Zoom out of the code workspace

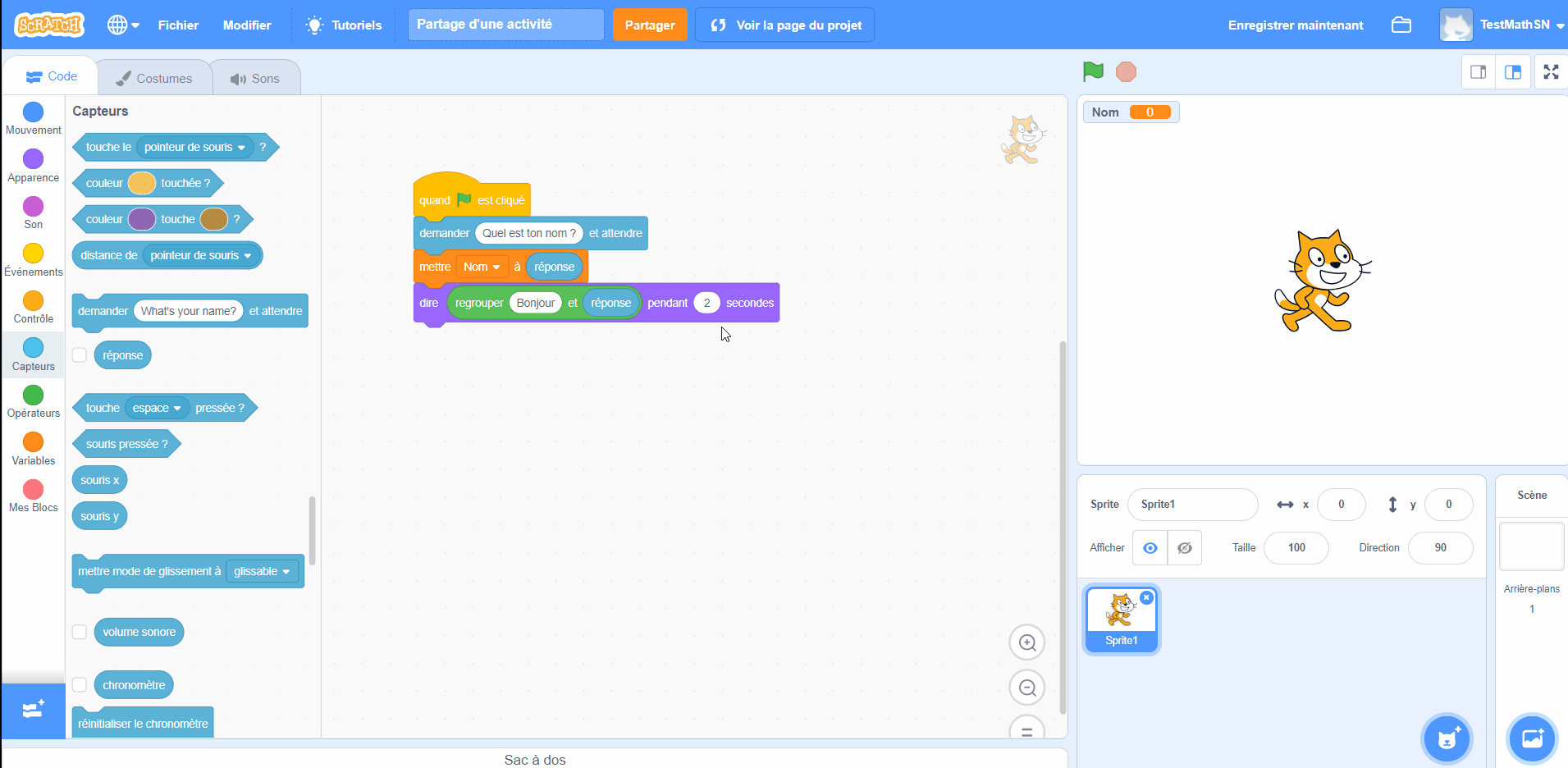tap(1026, 688)
